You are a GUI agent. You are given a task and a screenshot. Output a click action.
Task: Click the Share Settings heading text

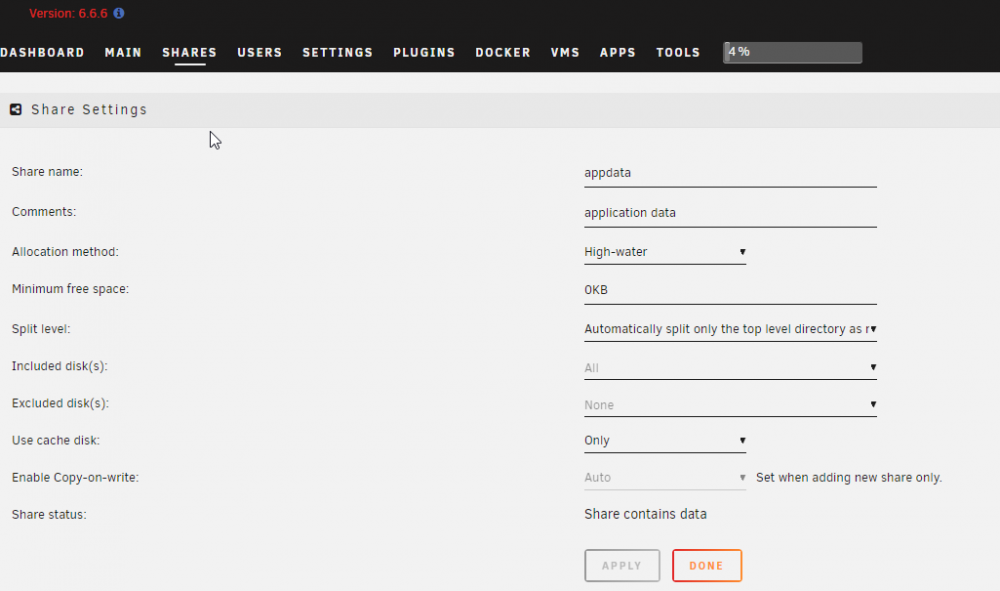[x=89, y=110]
